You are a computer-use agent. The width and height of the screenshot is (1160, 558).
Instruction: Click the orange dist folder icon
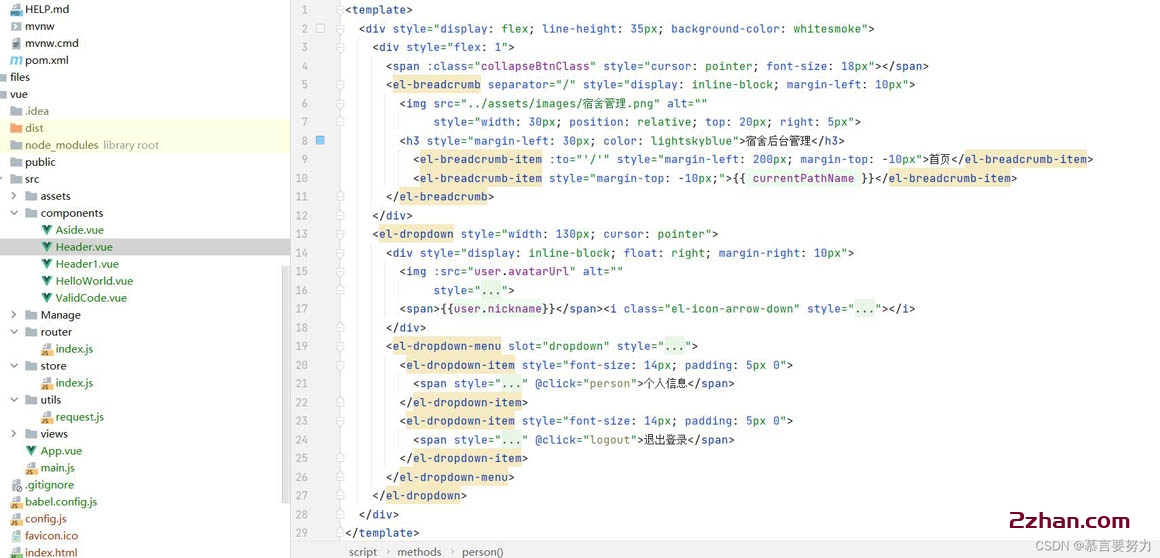click(x=15, y=128)
